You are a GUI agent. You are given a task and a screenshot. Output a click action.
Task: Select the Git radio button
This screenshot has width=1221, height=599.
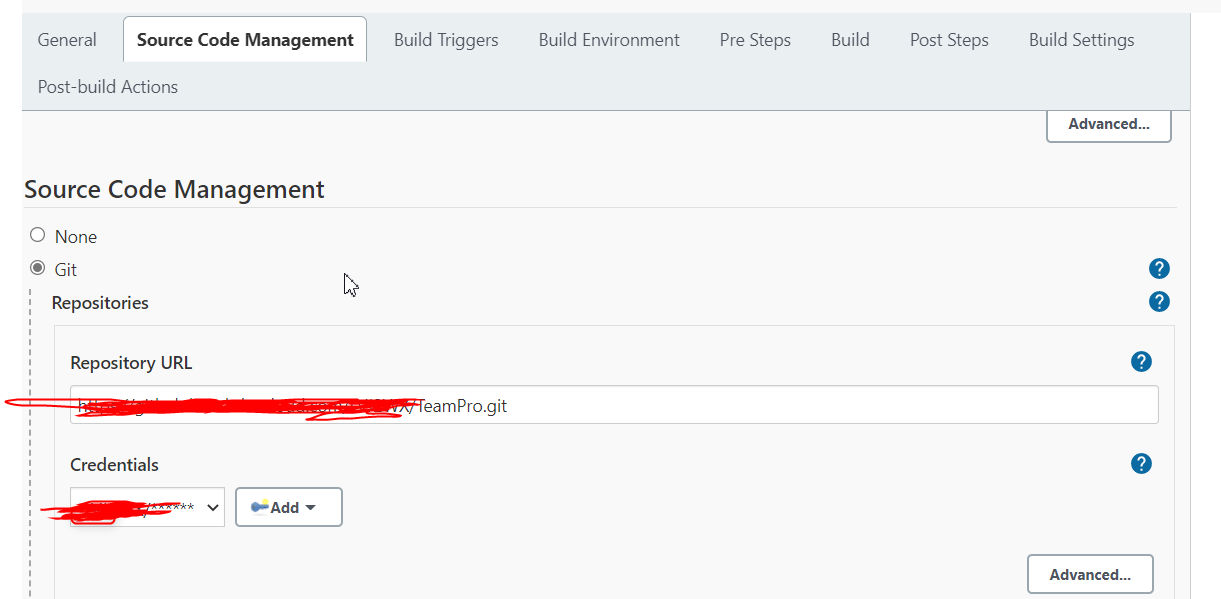(37, 267)
